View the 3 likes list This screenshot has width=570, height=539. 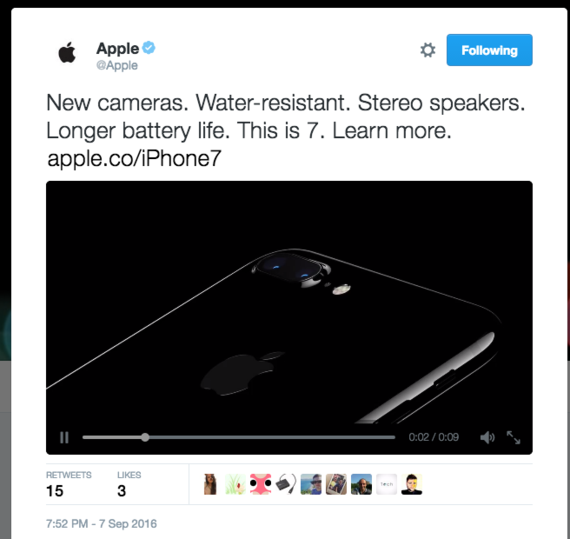[x=129, y=485]
